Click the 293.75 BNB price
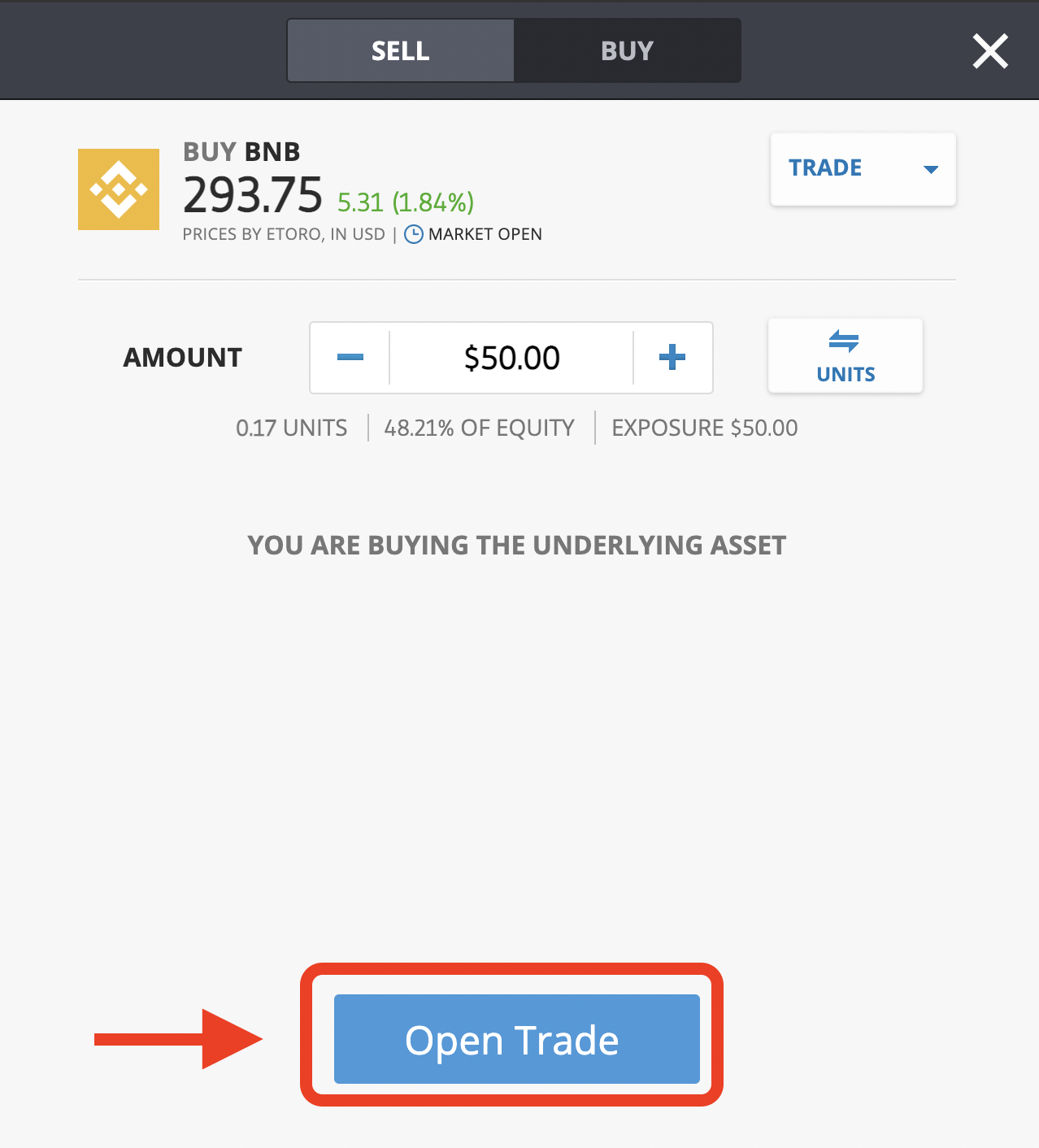The height and width of the screenshot is (1148, 1039). click(x=253, y=195)
